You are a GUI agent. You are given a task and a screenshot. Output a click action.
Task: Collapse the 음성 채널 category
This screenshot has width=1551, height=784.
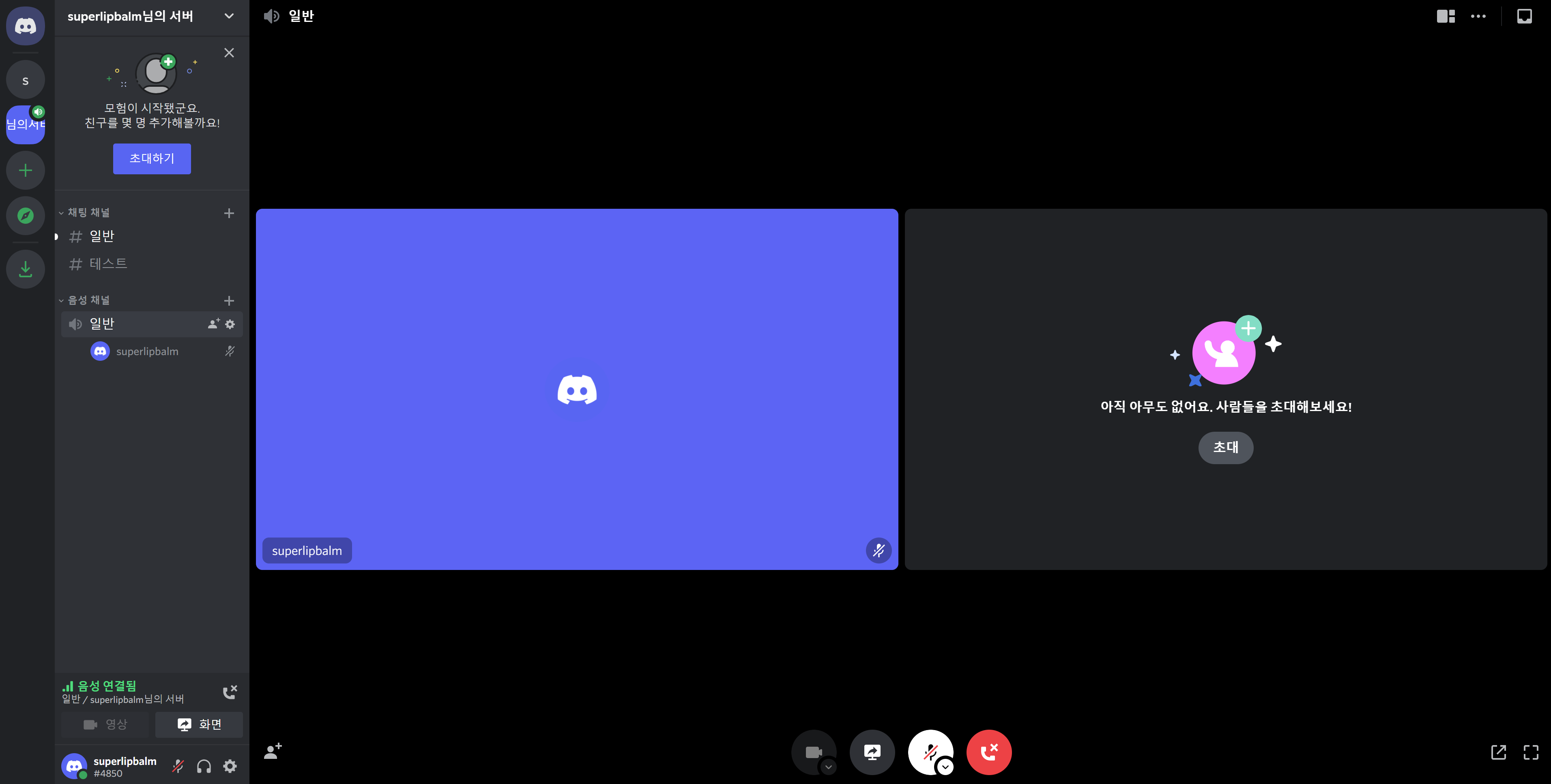[x=88, y=300]
